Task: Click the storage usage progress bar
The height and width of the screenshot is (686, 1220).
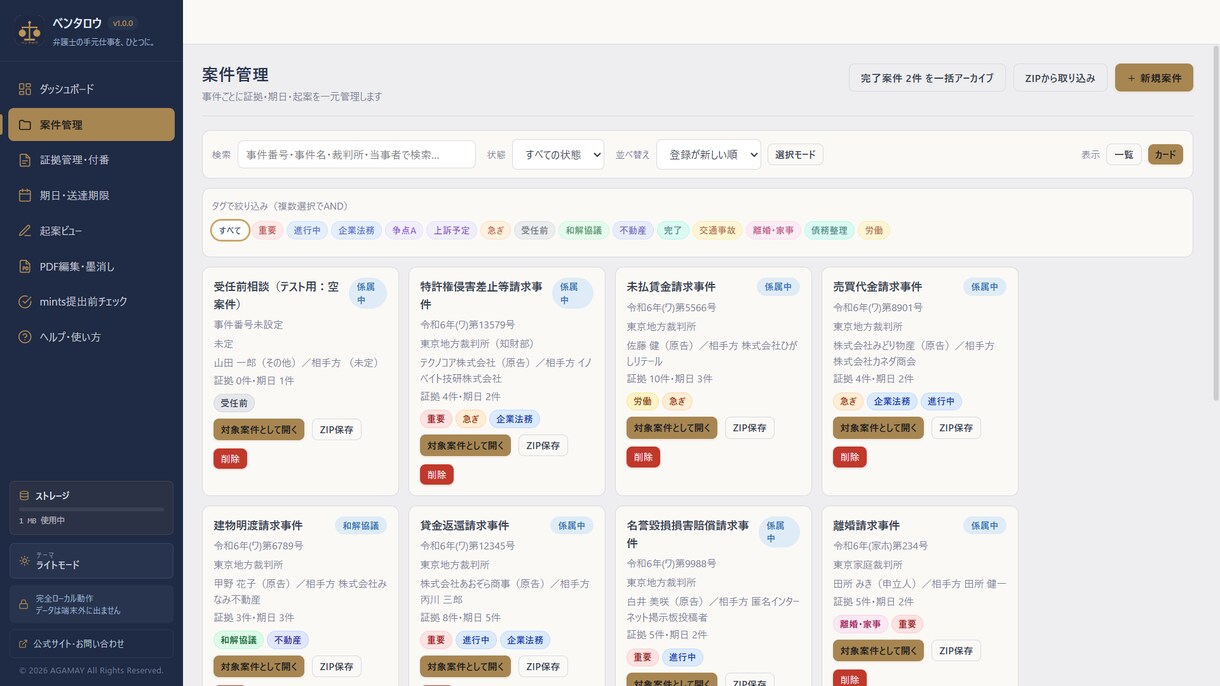Action: [91, 510]
